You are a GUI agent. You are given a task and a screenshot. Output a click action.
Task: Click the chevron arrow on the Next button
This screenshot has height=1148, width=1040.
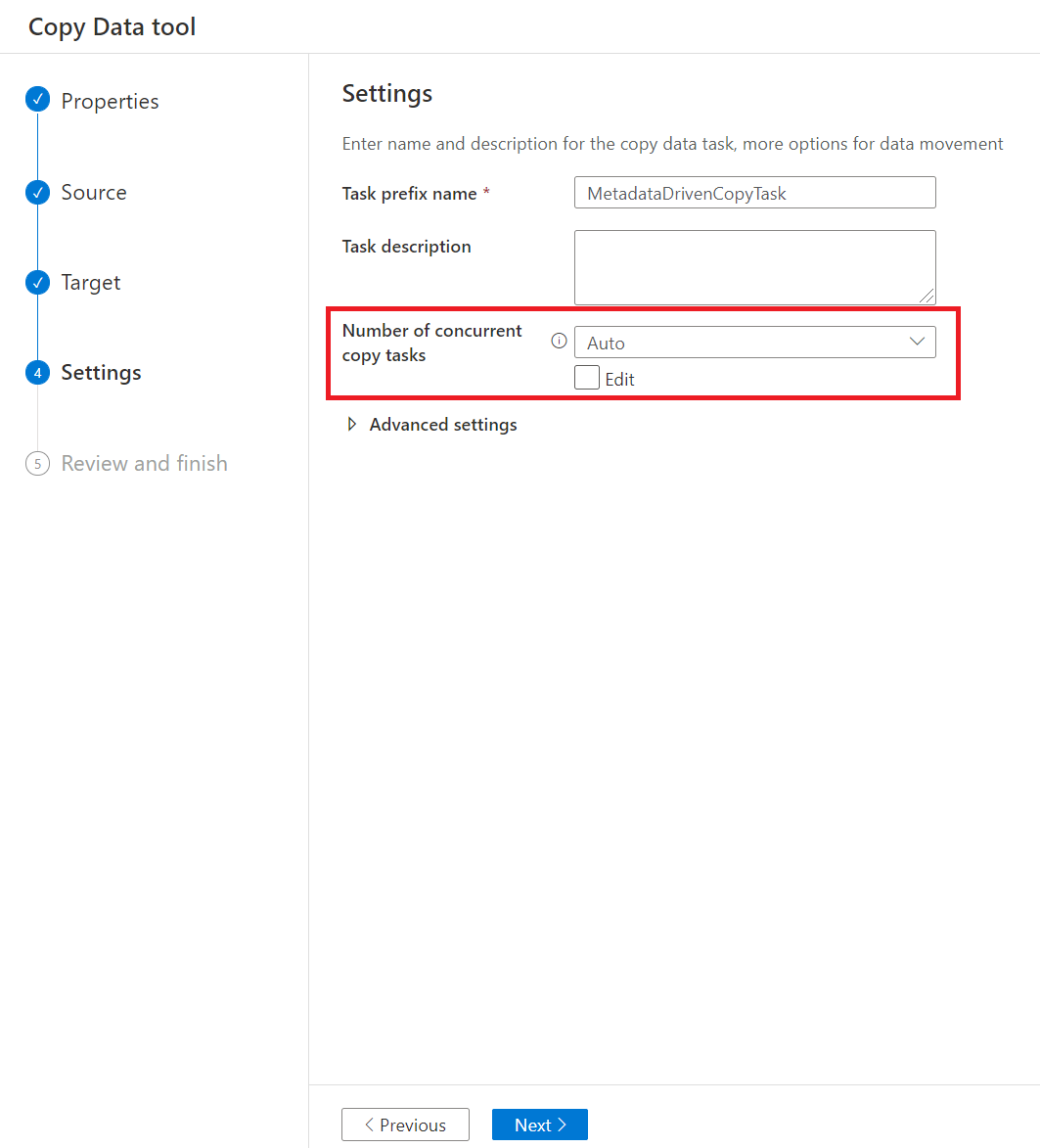(562, 1124)
